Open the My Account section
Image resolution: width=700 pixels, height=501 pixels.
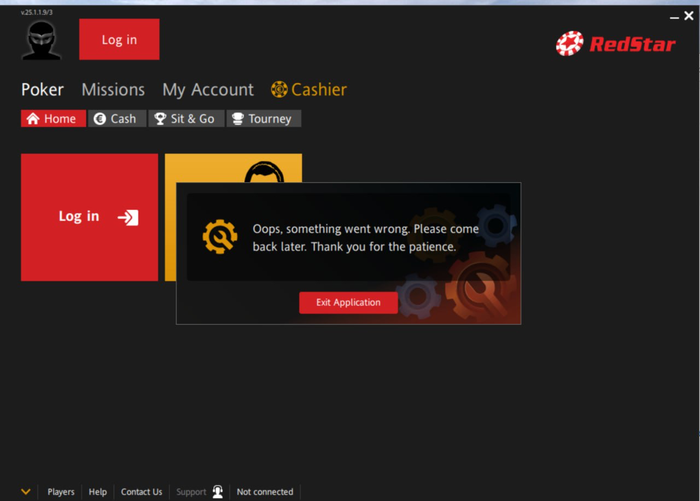[208, 90]
